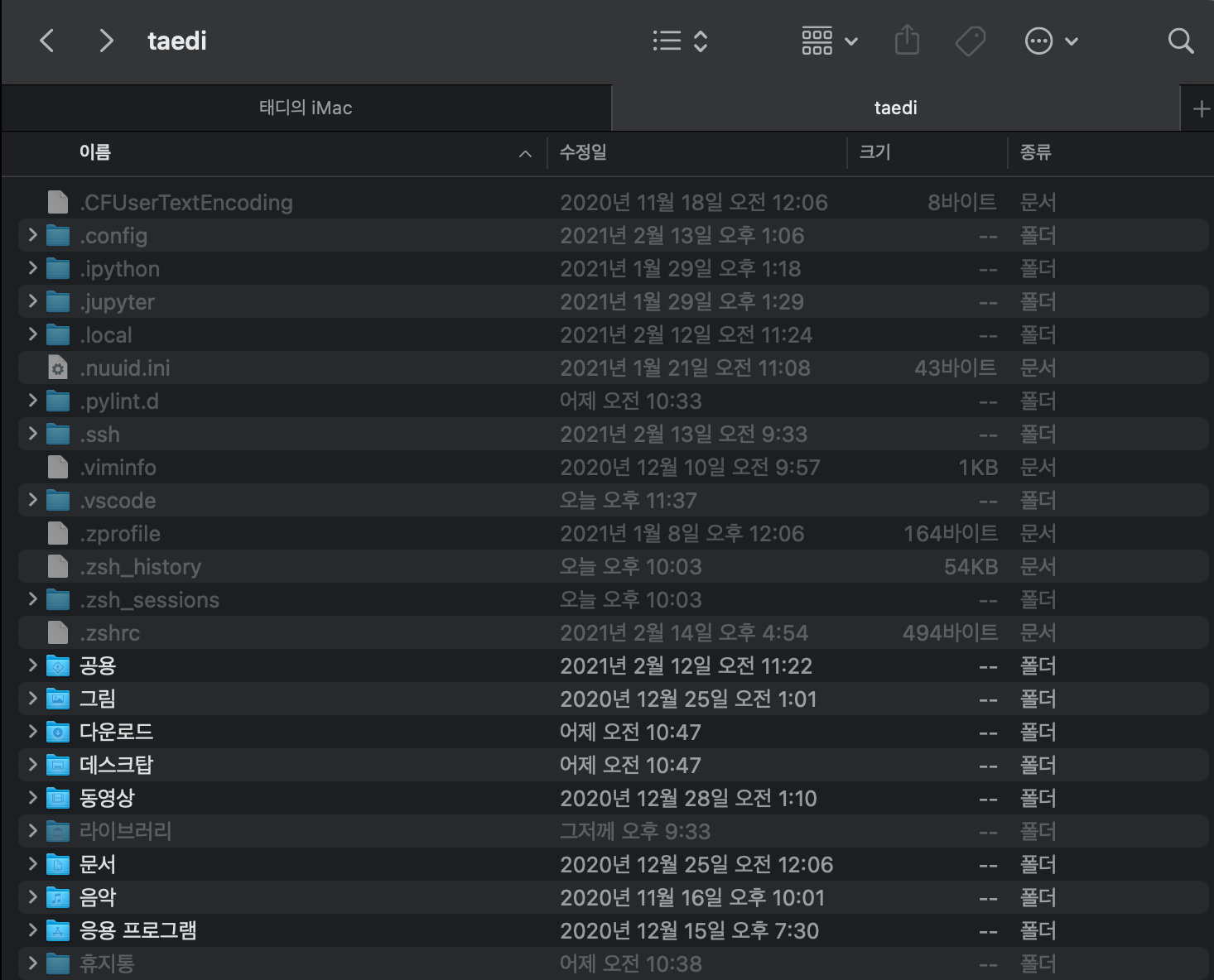Viewport: 1214px width, 980px height.
Task: Click the Back navigation arrow
Action: click(x=47, y=41)
